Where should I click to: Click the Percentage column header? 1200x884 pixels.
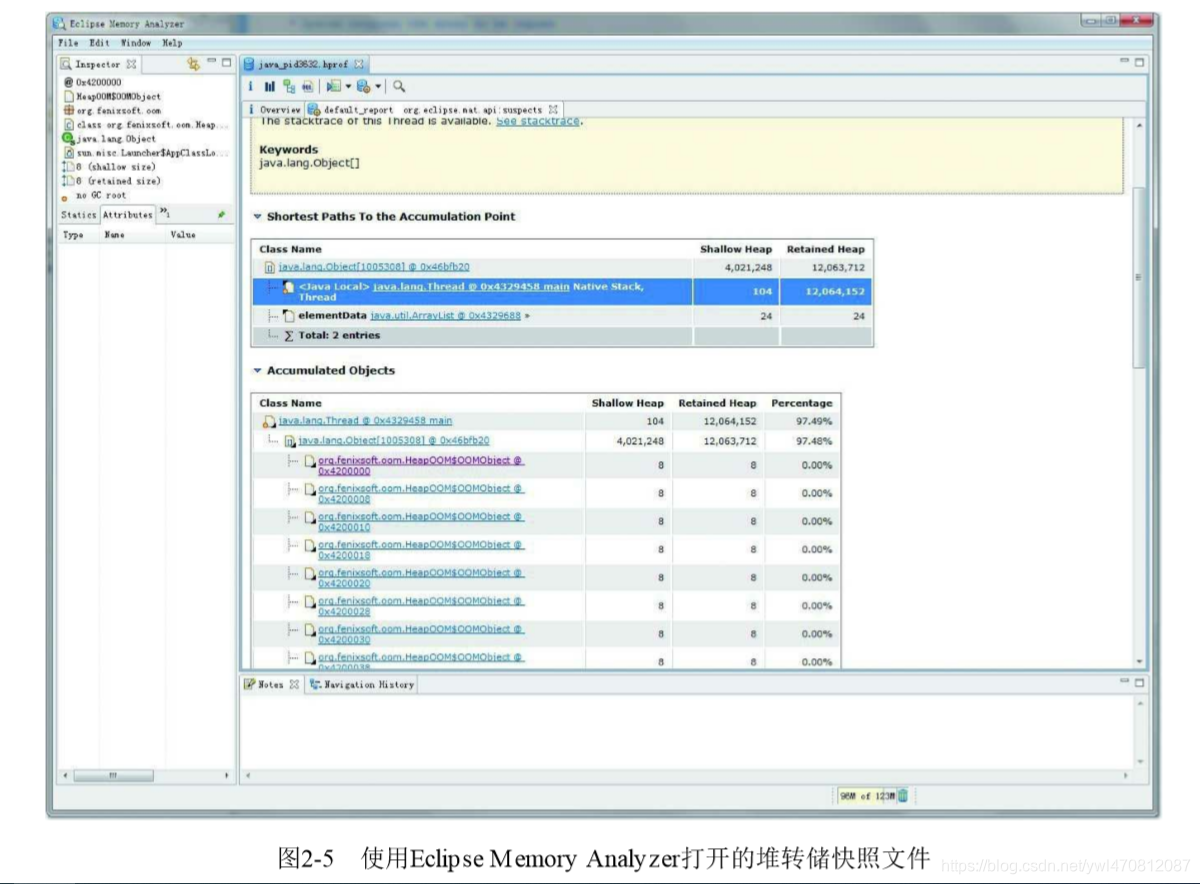pos(801,403)
